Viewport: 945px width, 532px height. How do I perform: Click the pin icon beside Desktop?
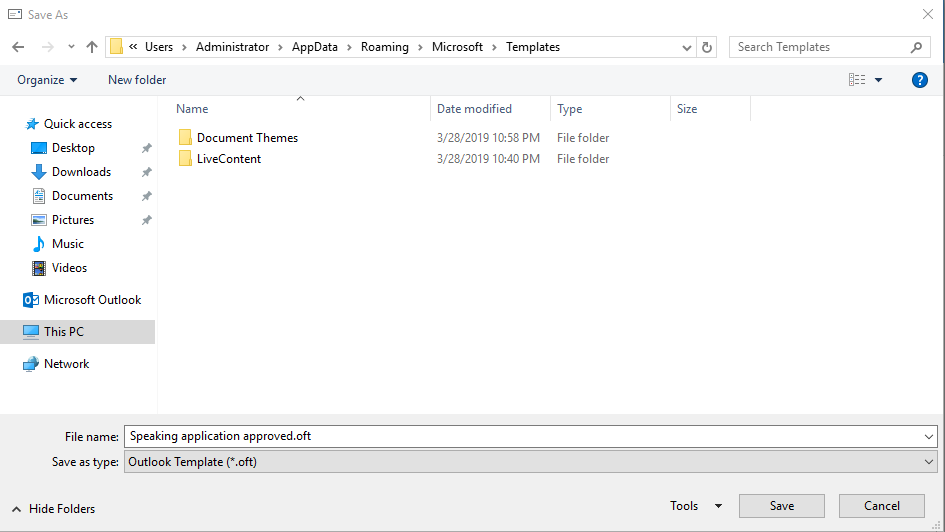[146, 148]
